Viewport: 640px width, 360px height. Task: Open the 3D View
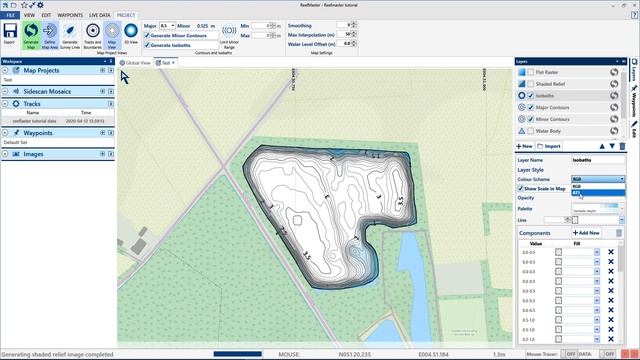pyautogui.click(x=131, y=33)
